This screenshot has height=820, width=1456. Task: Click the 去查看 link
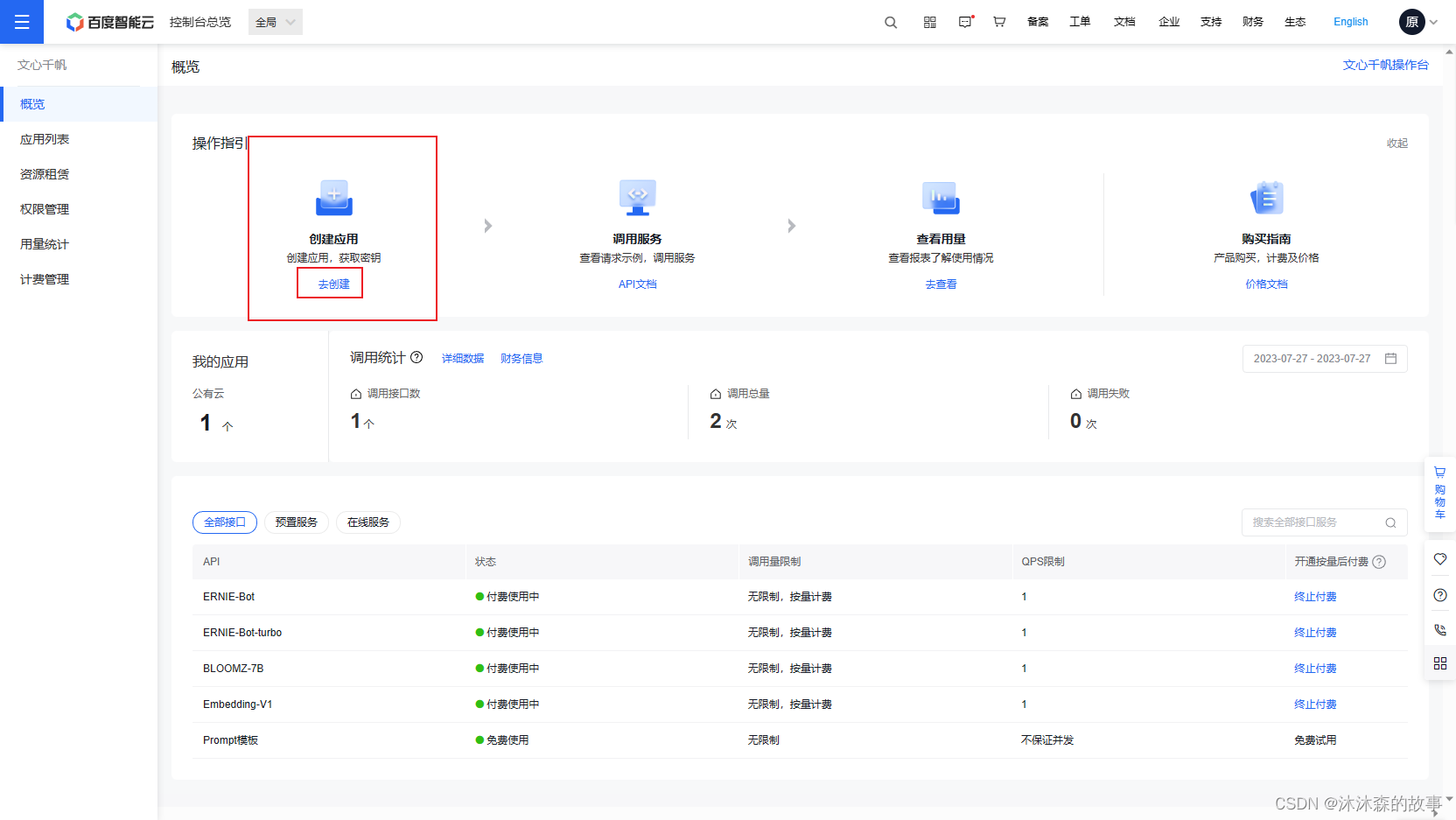941,284
